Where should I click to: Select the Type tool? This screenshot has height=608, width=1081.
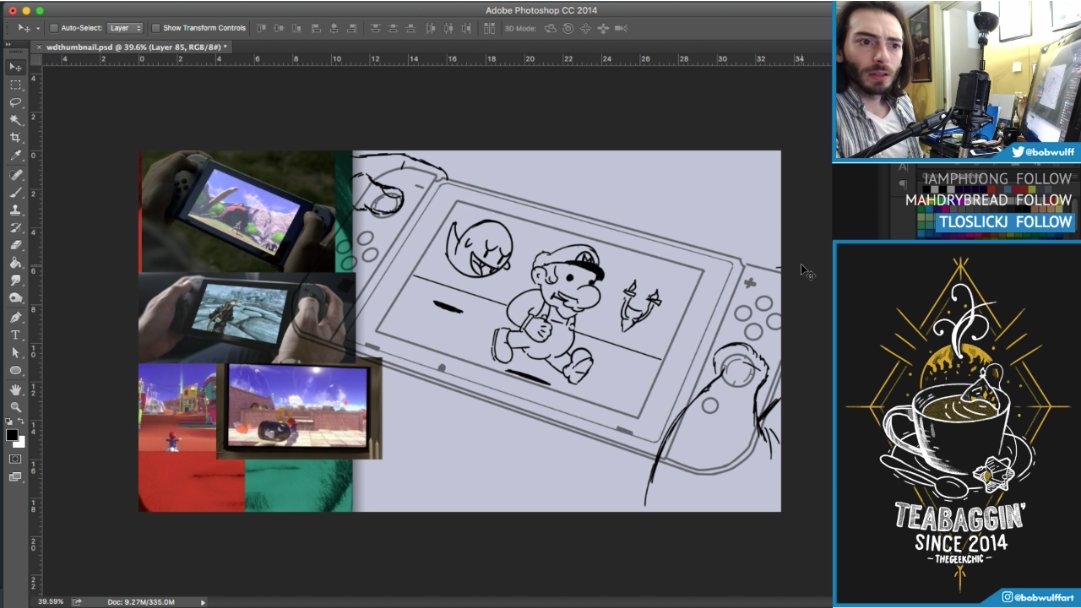click(15, 335)
